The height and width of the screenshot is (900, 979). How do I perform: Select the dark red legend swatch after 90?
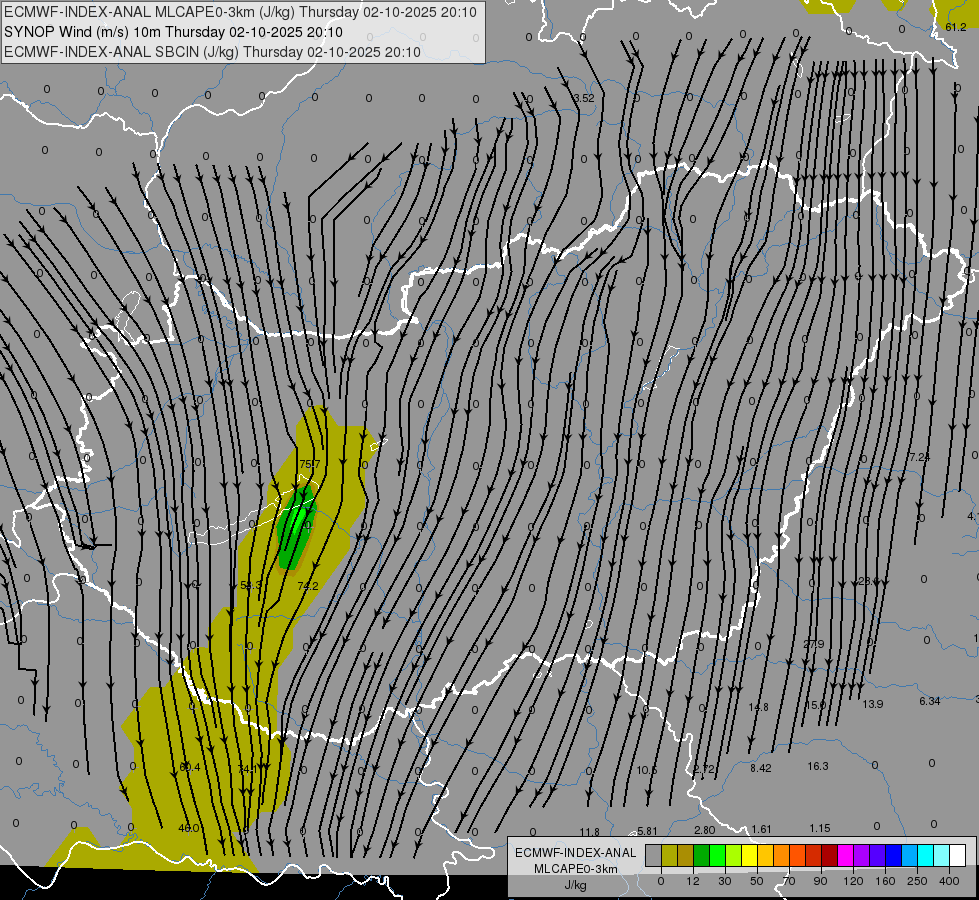click(x=829, y=855)
